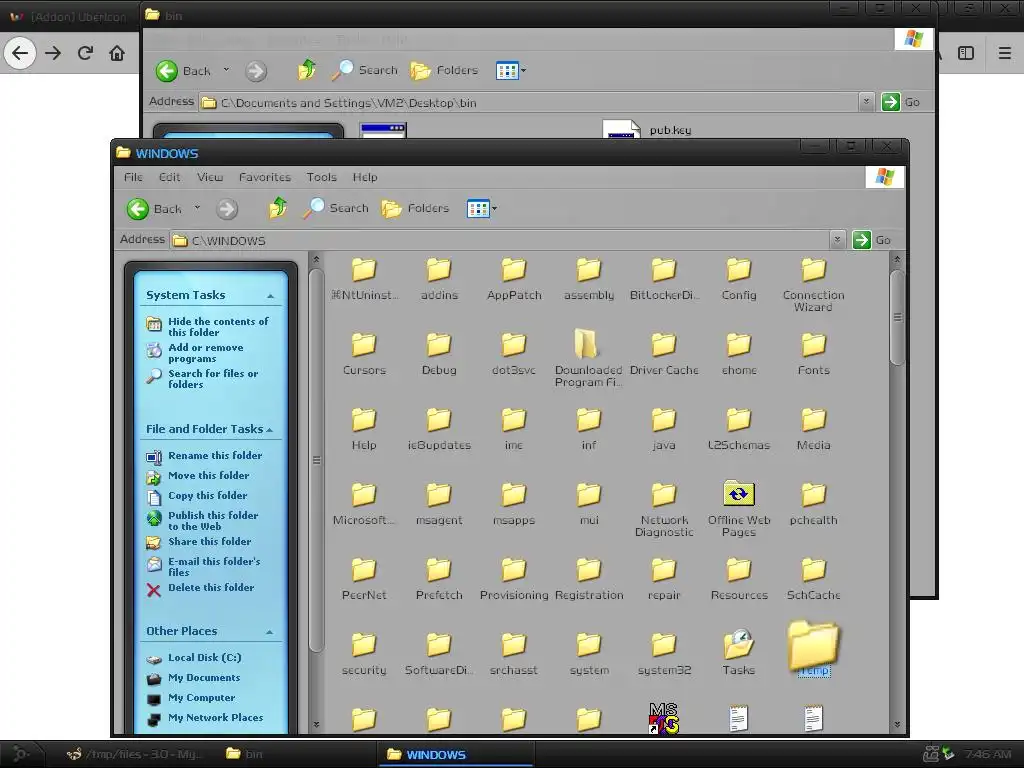Open the Config folder

(739, 279)
